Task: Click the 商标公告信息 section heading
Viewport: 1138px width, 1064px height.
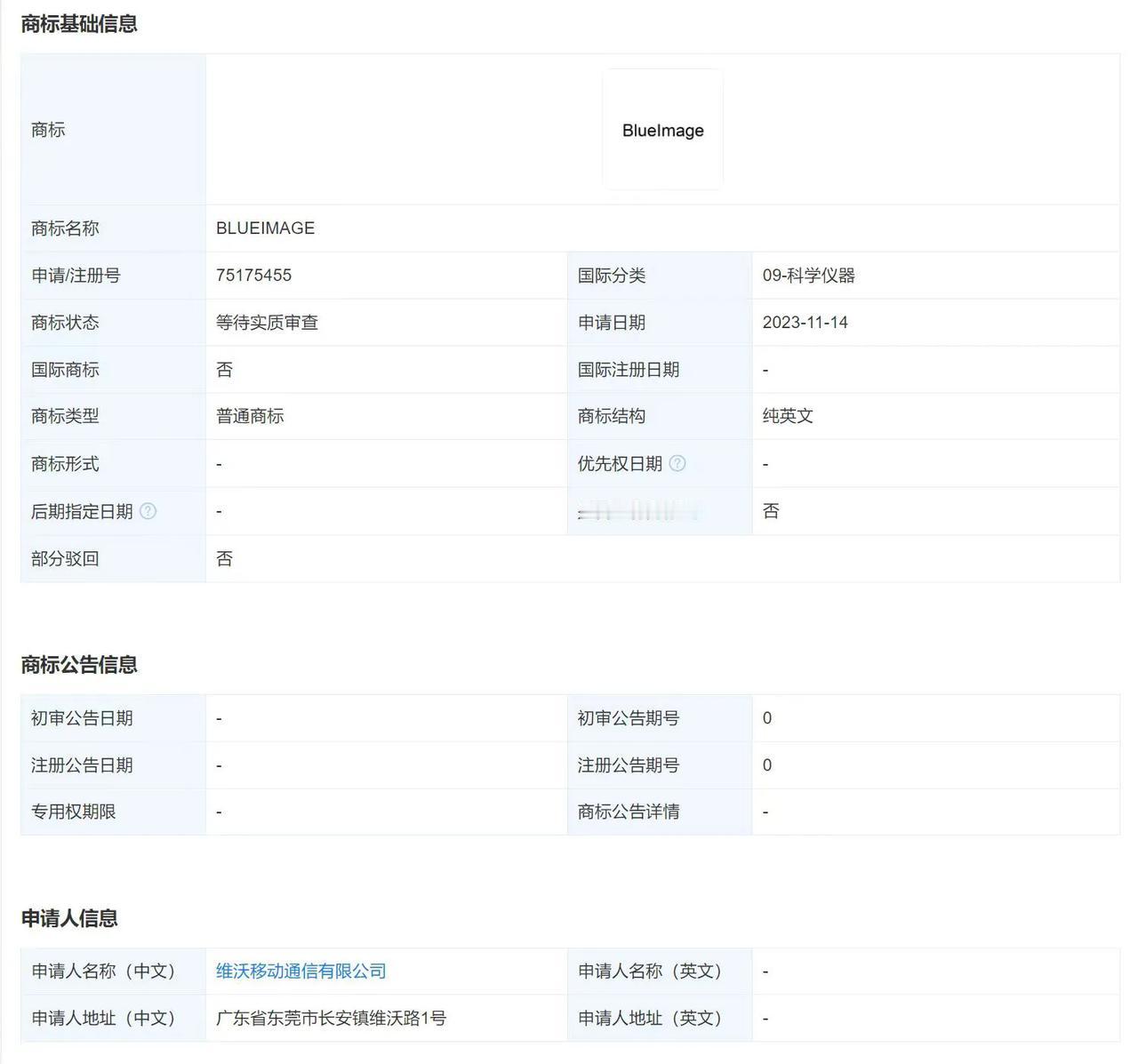Action: click(x=79, y=665)
